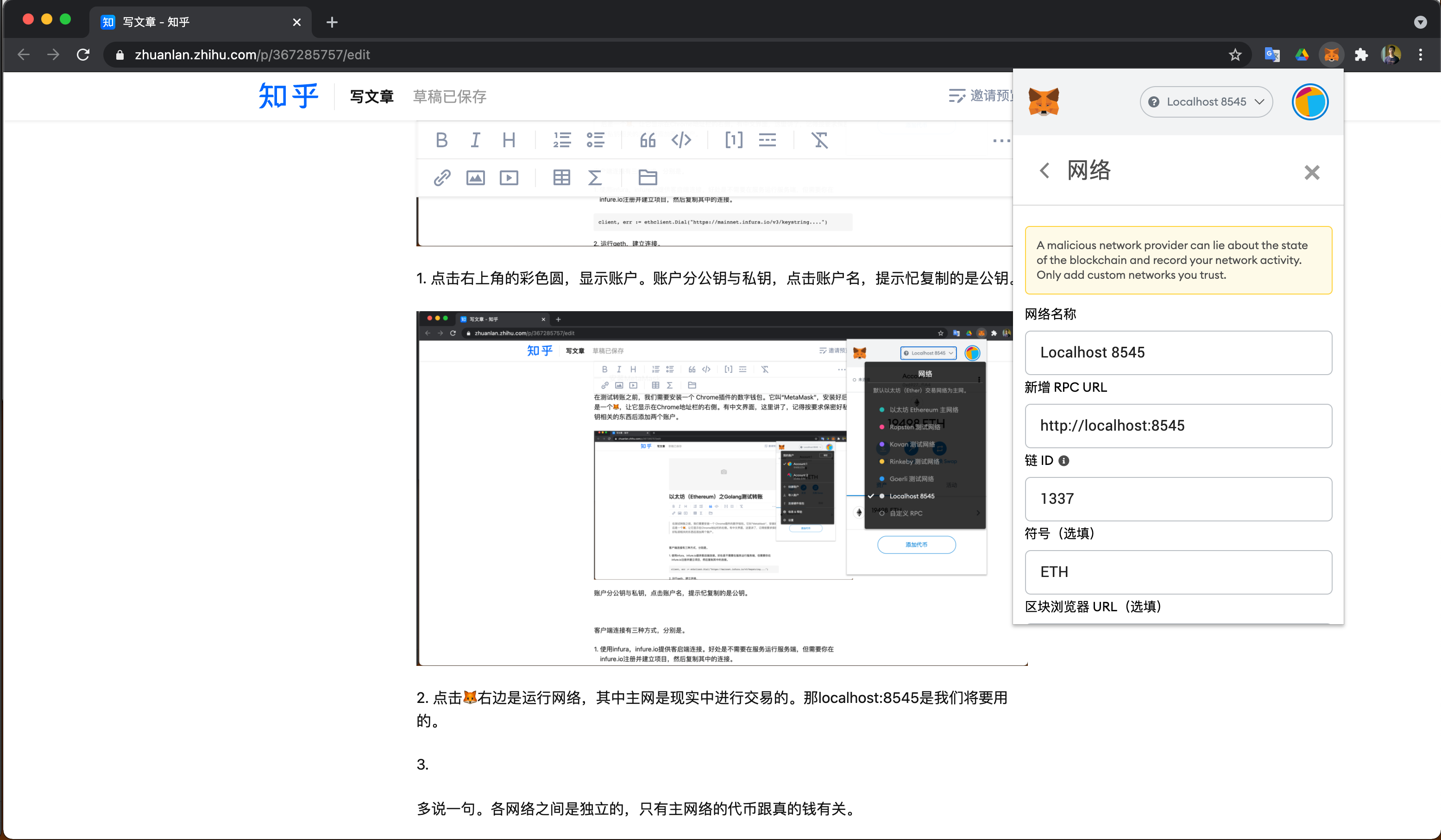Toggle bold formatting in editor toolbar
The width and height of the screenshot is (1441, 840).
(x=441, y=140)
